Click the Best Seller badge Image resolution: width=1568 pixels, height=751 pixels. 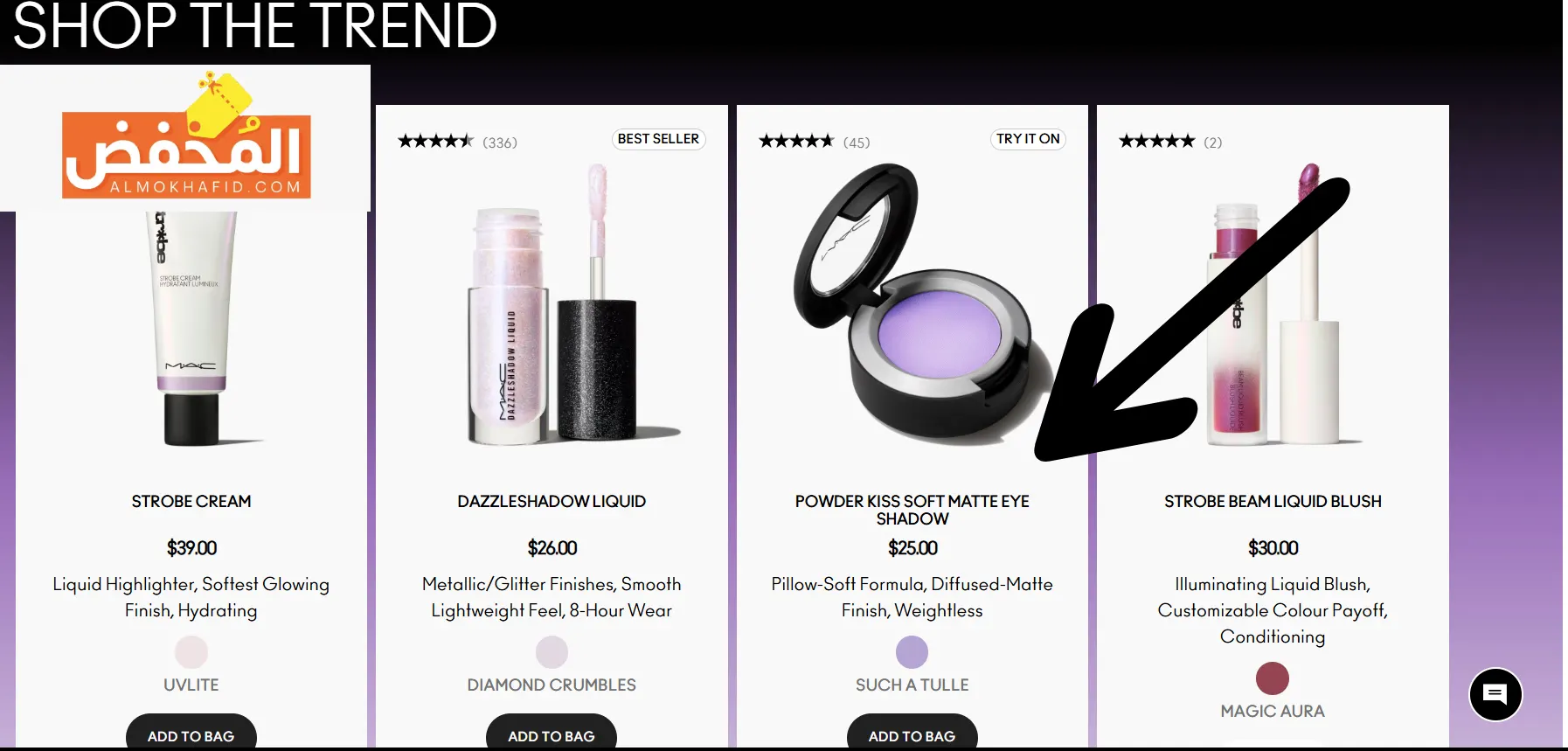pyautogui.click(x=658, y=139)
